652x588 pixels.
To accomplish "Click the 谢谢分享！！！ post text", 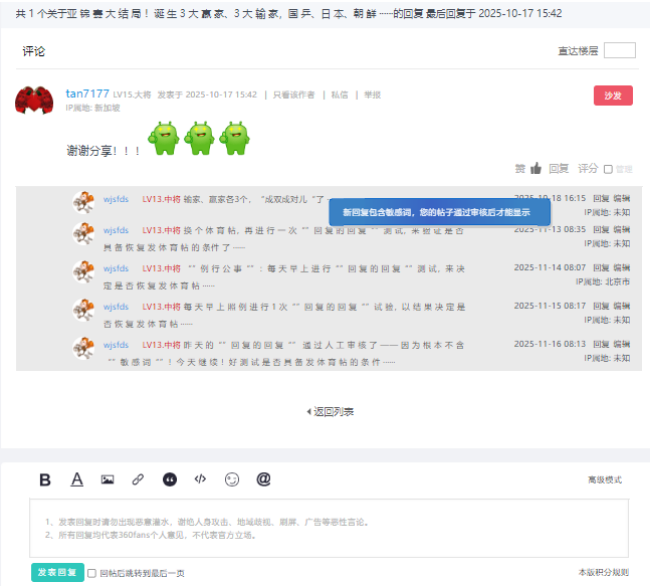I will [x=103, y=151].
